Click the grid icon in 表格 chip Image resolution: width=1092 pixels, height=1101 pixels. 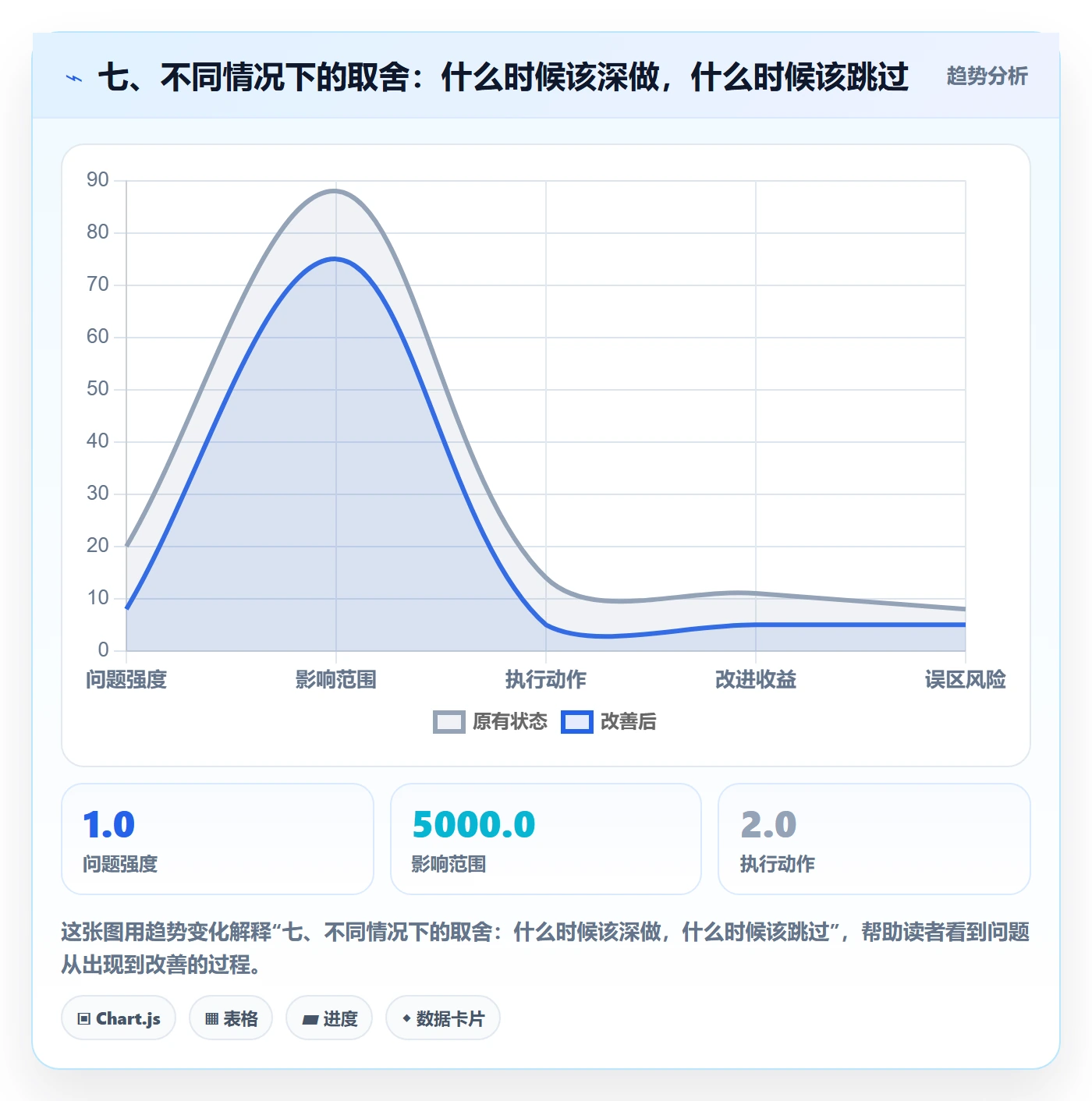(211, 1019)
